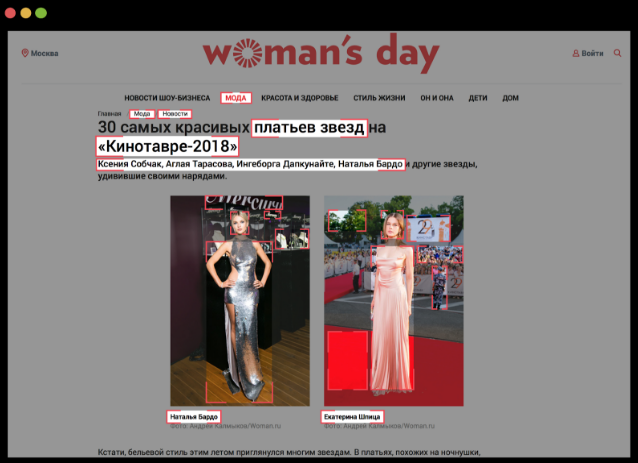Choose ОН И ОНА in navigation

point(437,98)
